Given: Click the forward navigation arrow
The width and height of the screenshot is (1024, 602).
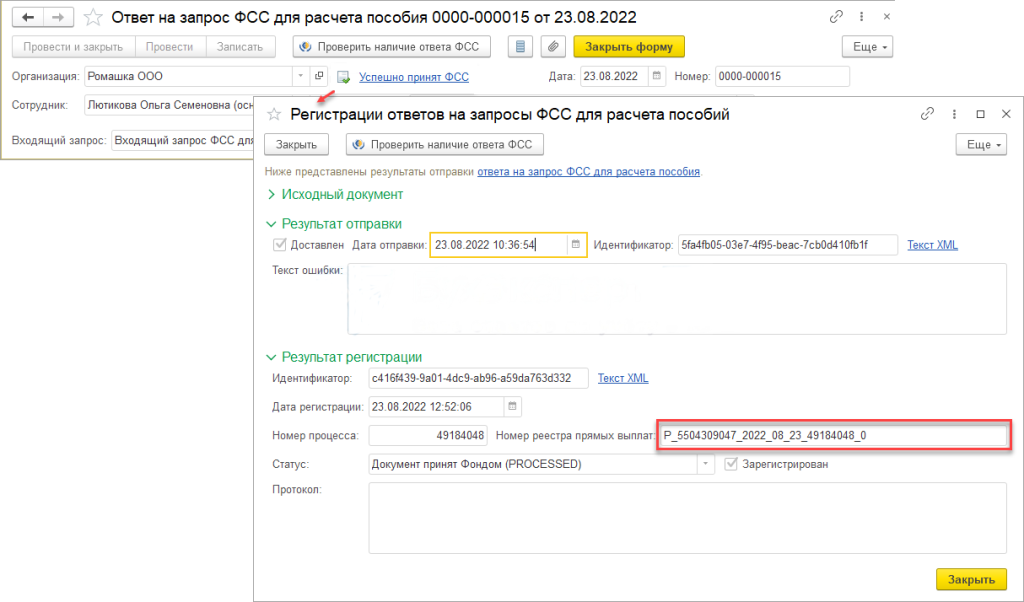Looking at the screenshot, I should 58,17.
